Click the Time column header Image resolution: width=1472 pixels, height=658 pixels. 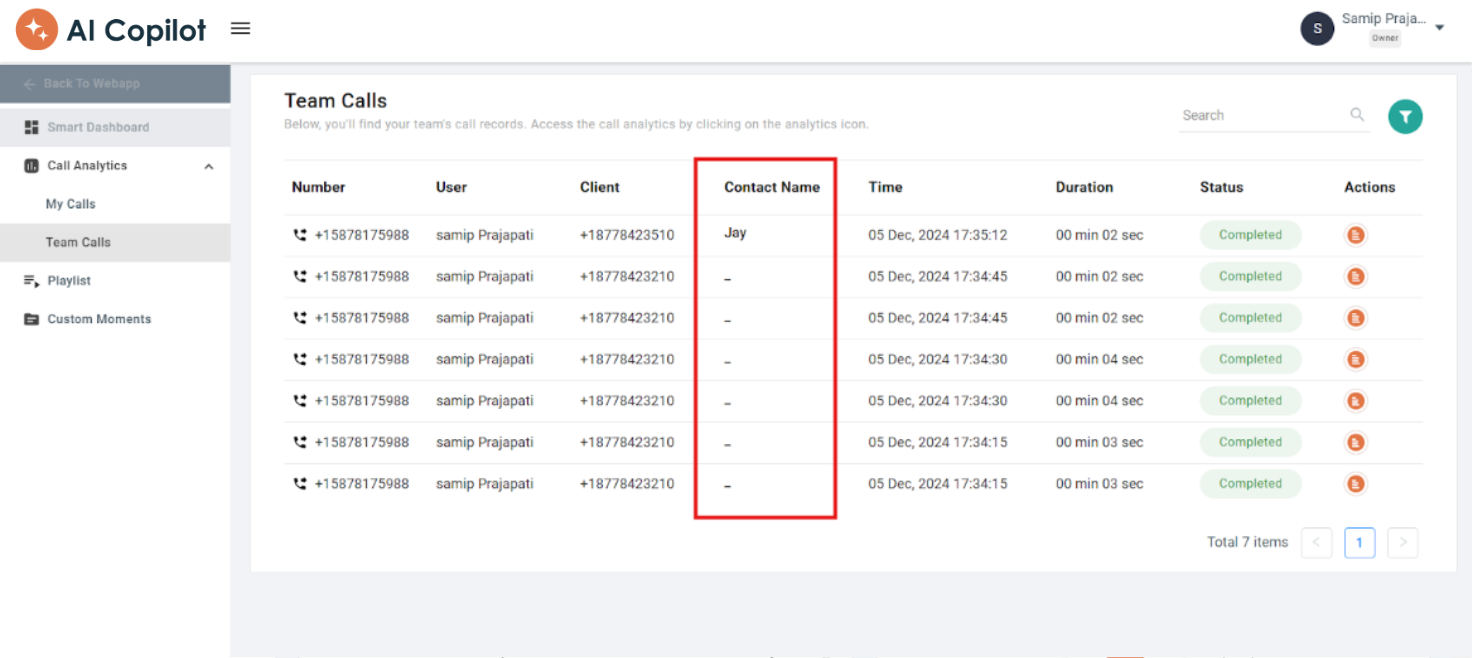[885, 187]
